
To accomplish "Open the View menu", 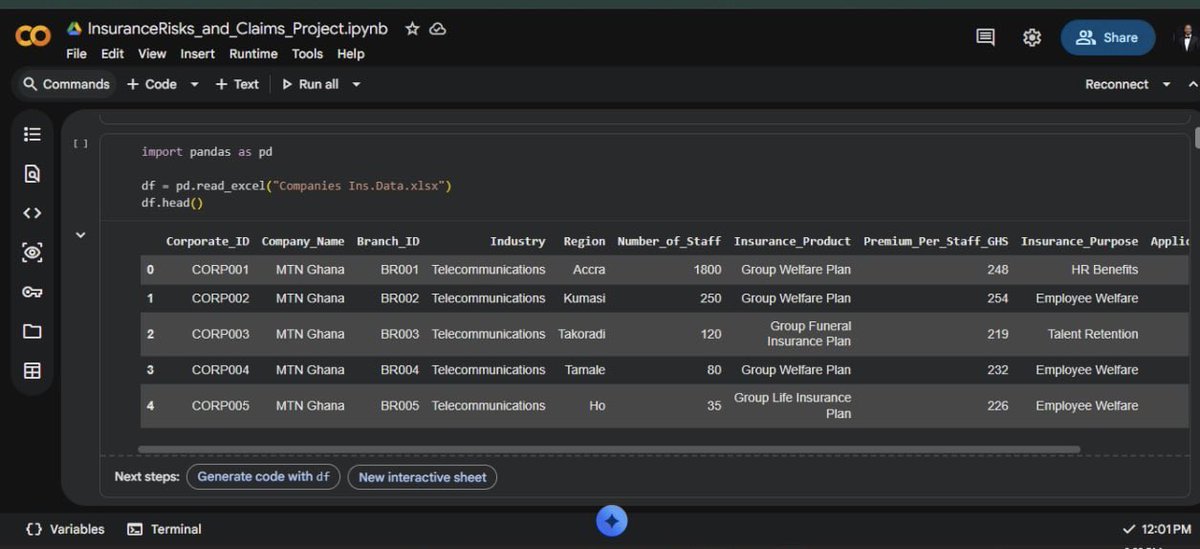I will tap(152, 54).
